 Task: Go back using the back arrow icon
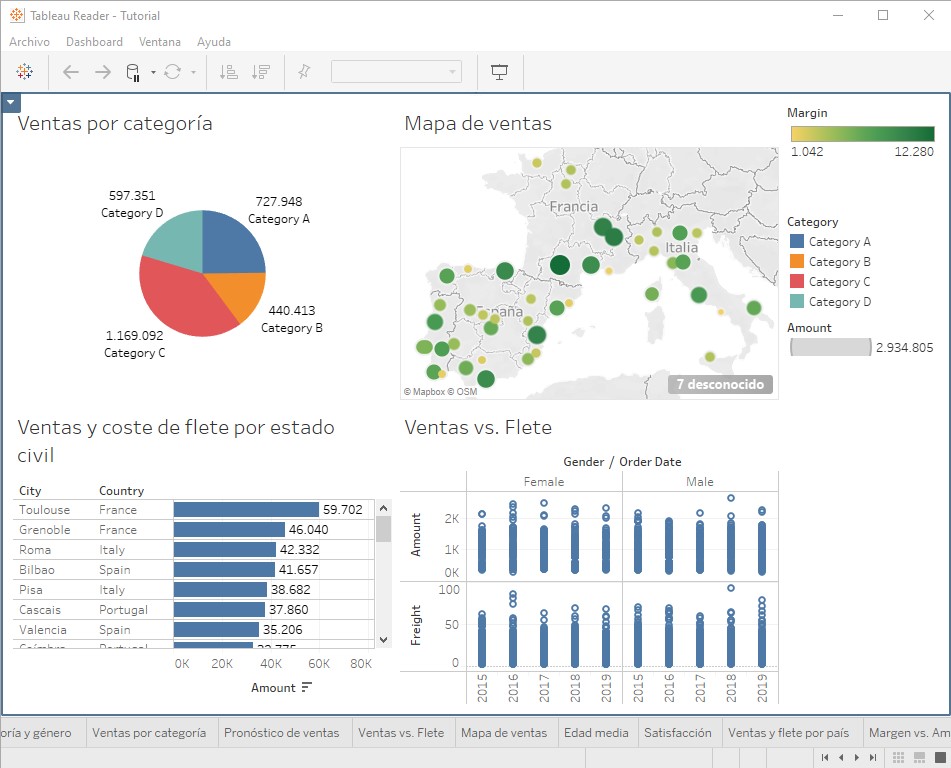pyautogui.click(x=70, y=72)
